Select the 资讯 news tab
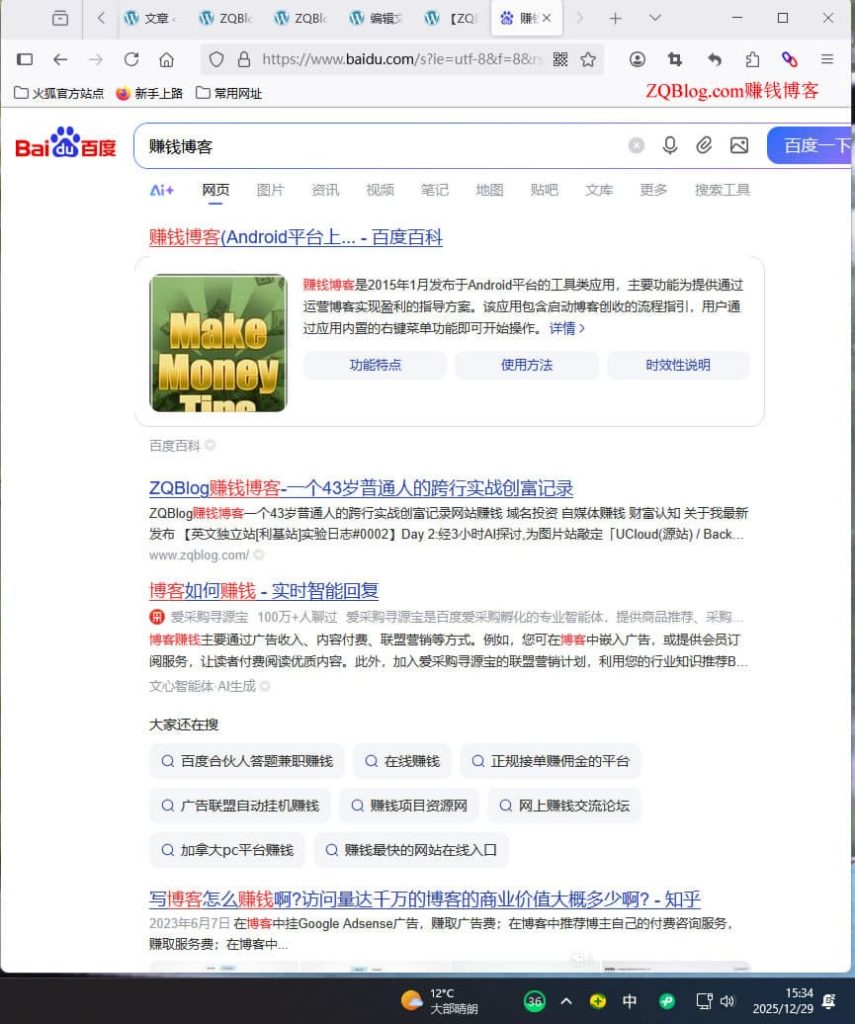The height and width of the screenshot is (1024, 855). [325, 189]
